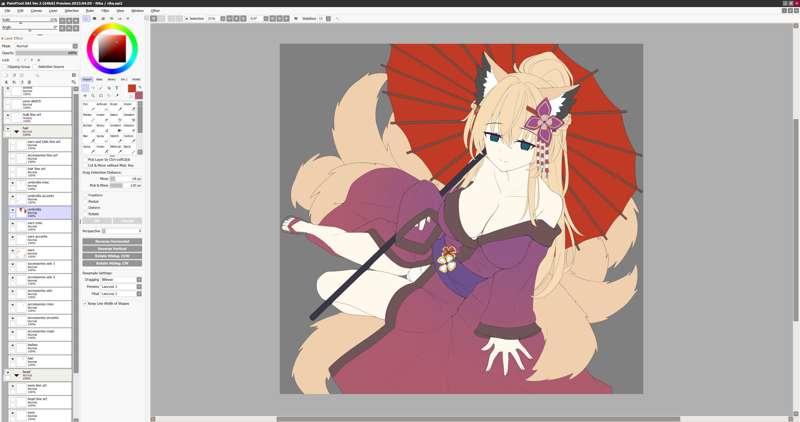The height and width of the screenshot is (422, 800).
Task: Select the Distort transform radio option
Action: click(85, 208)
